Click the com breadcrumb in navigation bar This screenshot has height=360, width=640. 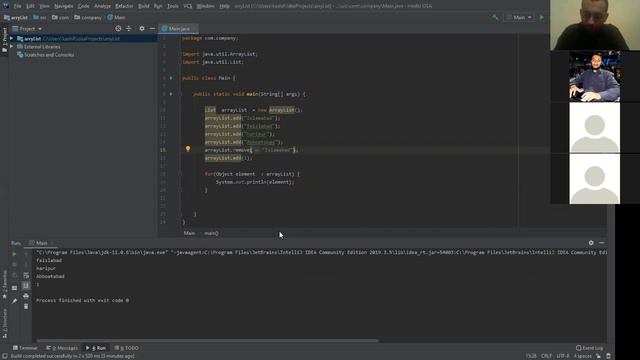click(x=60, y=18)
